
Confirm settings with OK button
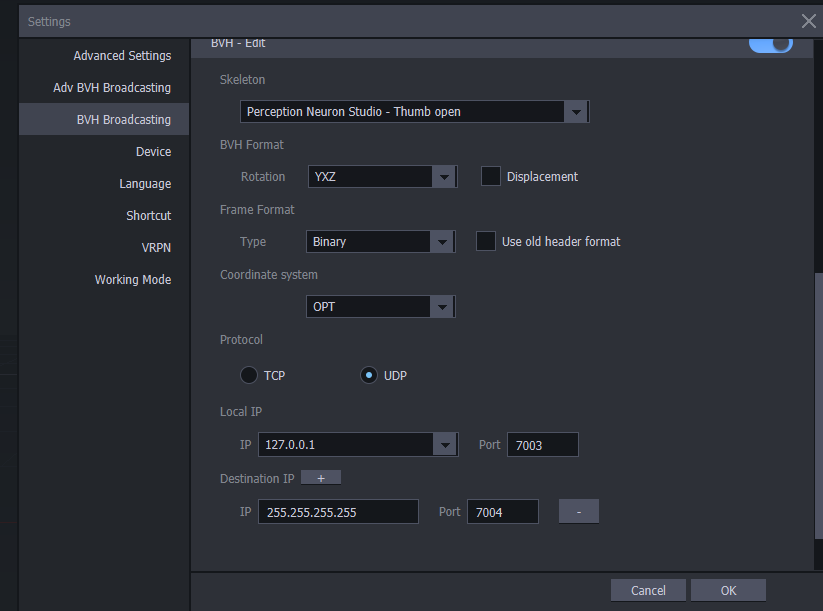[x=728, y=591]
